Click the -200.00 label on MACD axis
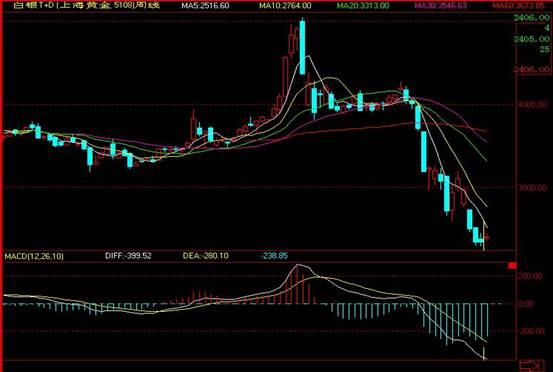This screenshot has width=553, height=372. coord(532,331)
